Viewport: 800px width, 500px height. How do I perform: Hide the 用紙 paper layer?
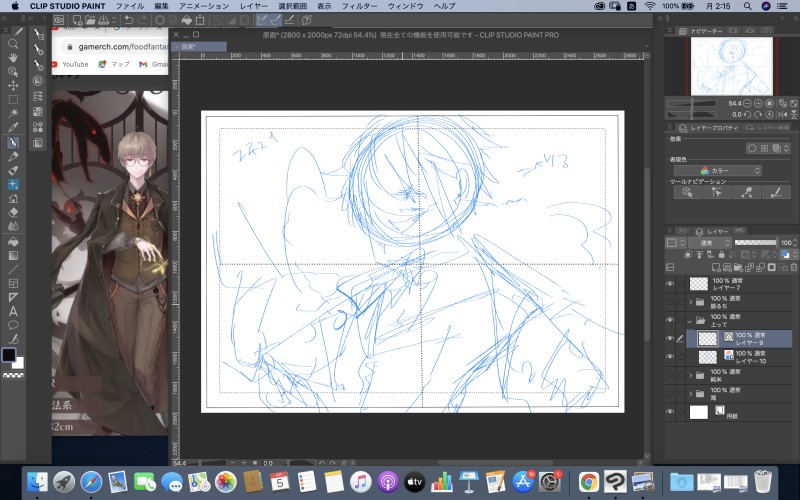tap(670, 412)
